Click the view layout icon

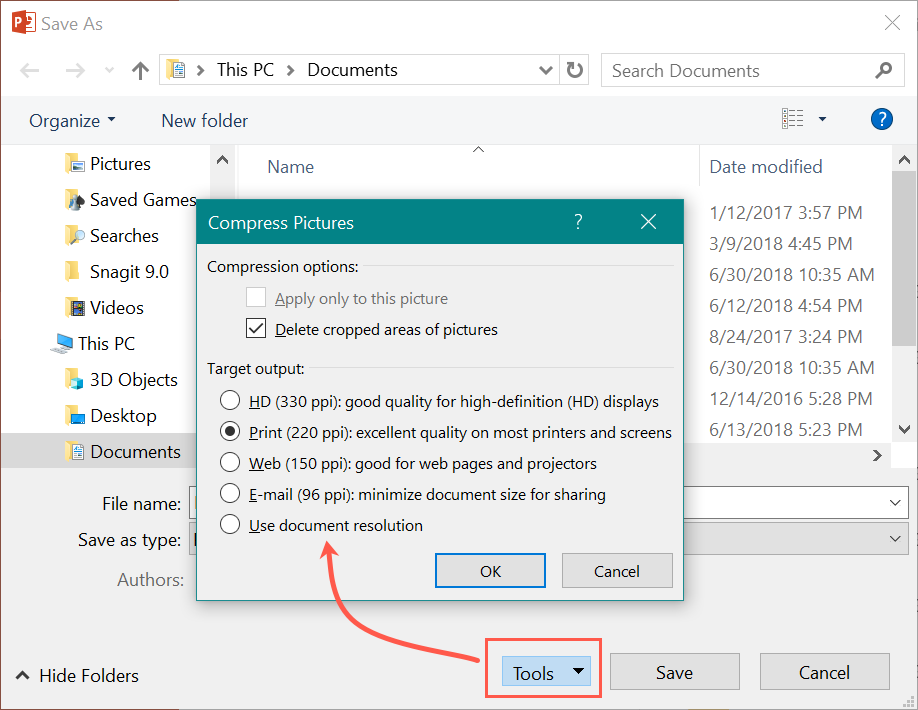pyautogui.click(x=793, y=119)
